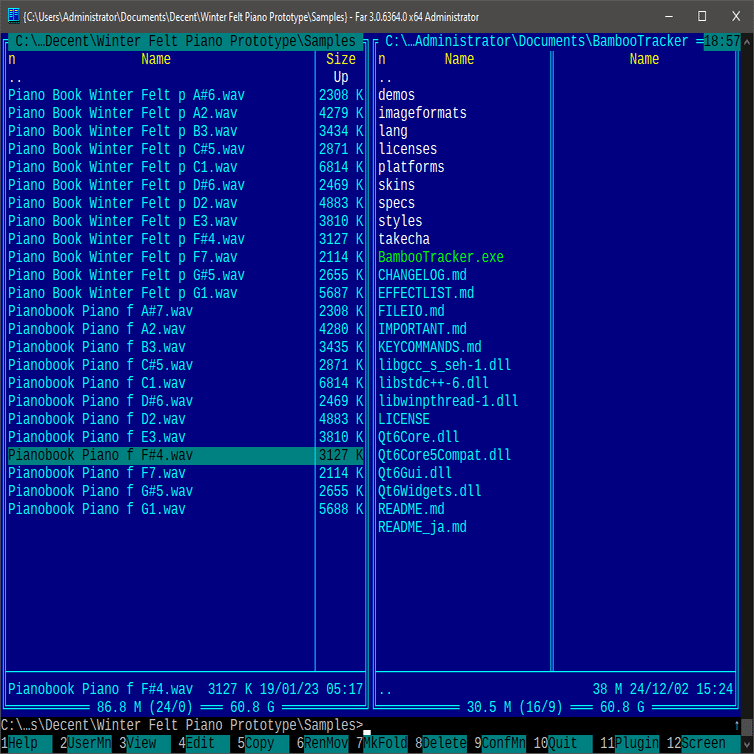Select libstdc++-6.dll
This screenshot has width=754, height=754.
[433, 383]
